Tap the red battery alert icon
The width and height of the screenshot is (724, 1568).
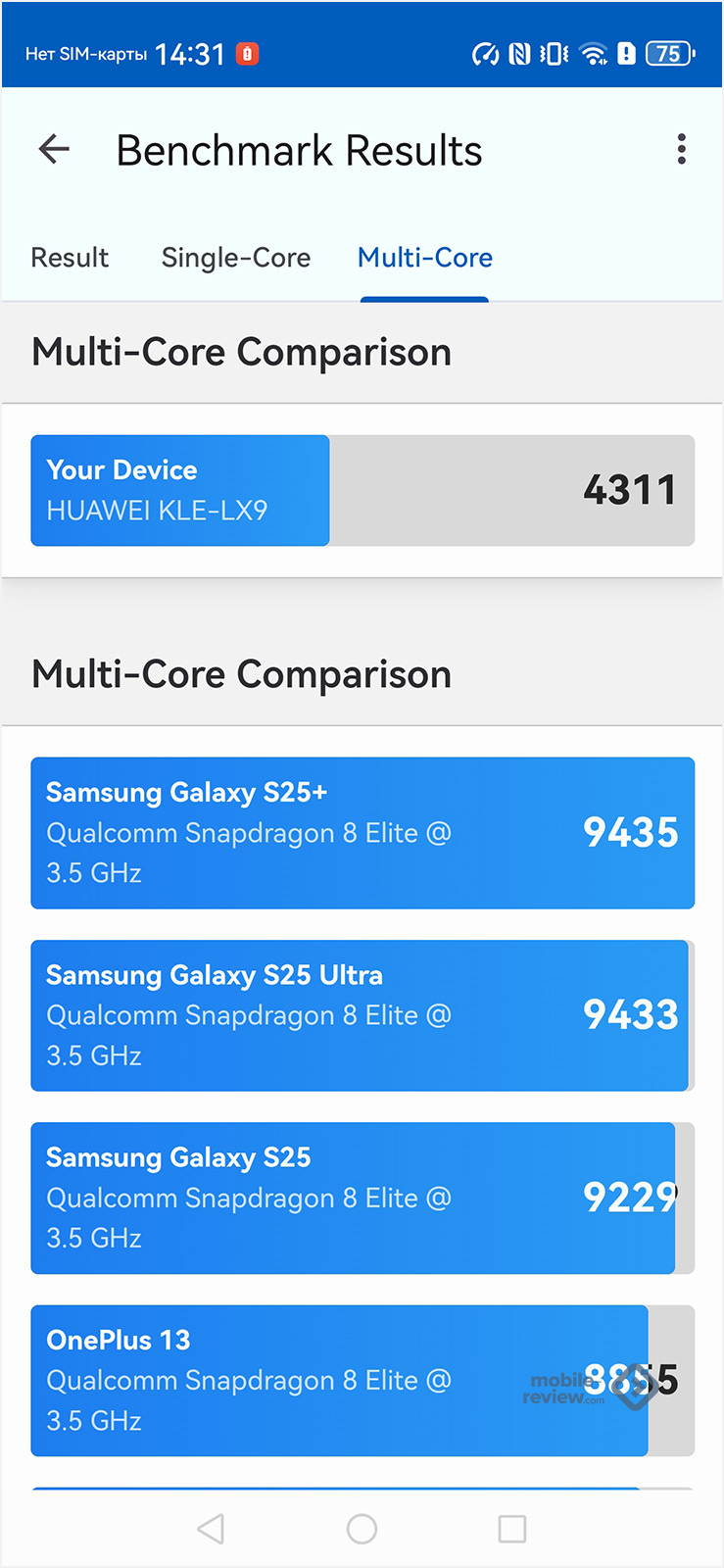point(248,54)
